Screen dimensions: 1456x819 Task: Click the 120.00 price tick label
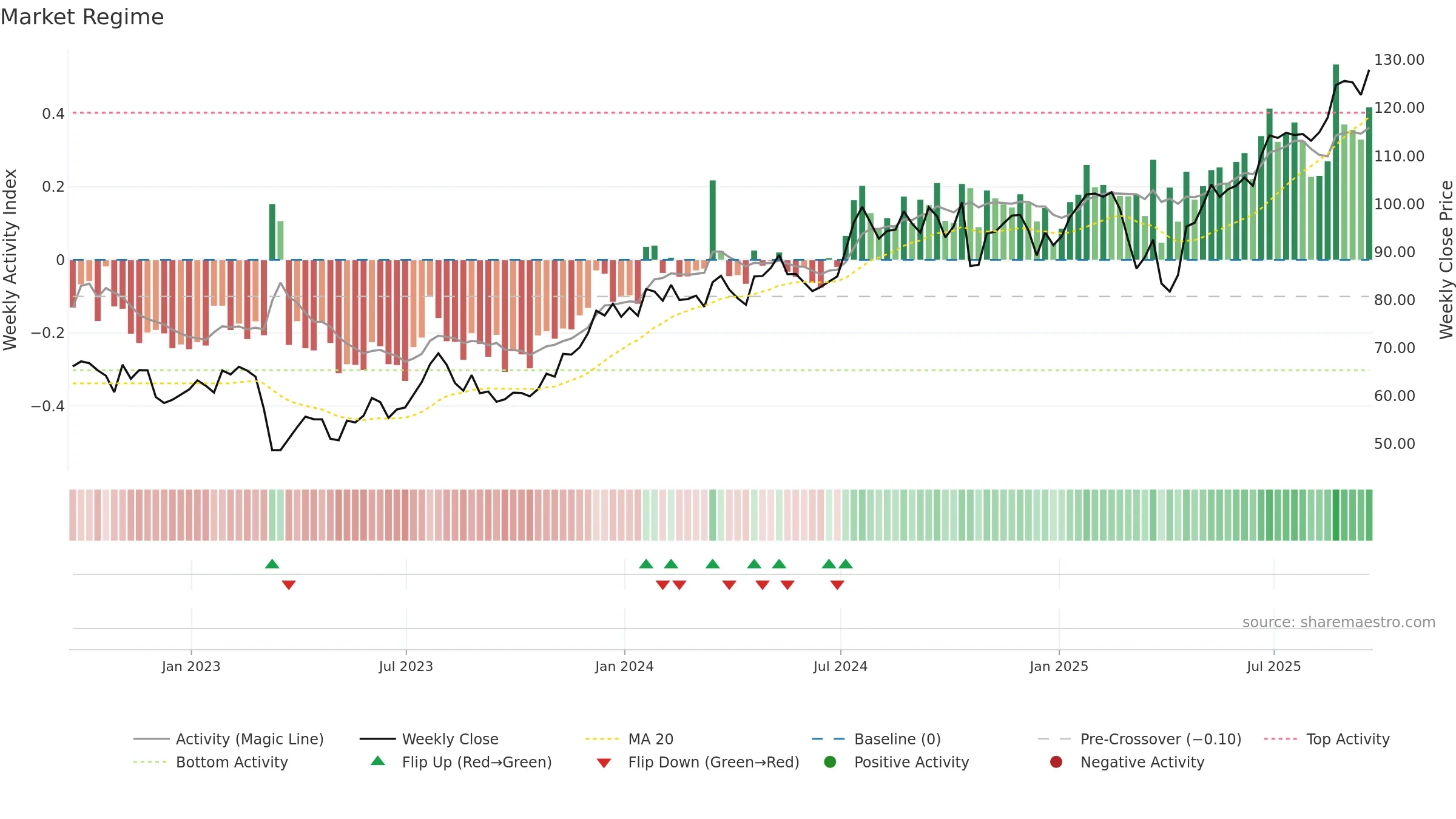click(x=1399, y=107)
